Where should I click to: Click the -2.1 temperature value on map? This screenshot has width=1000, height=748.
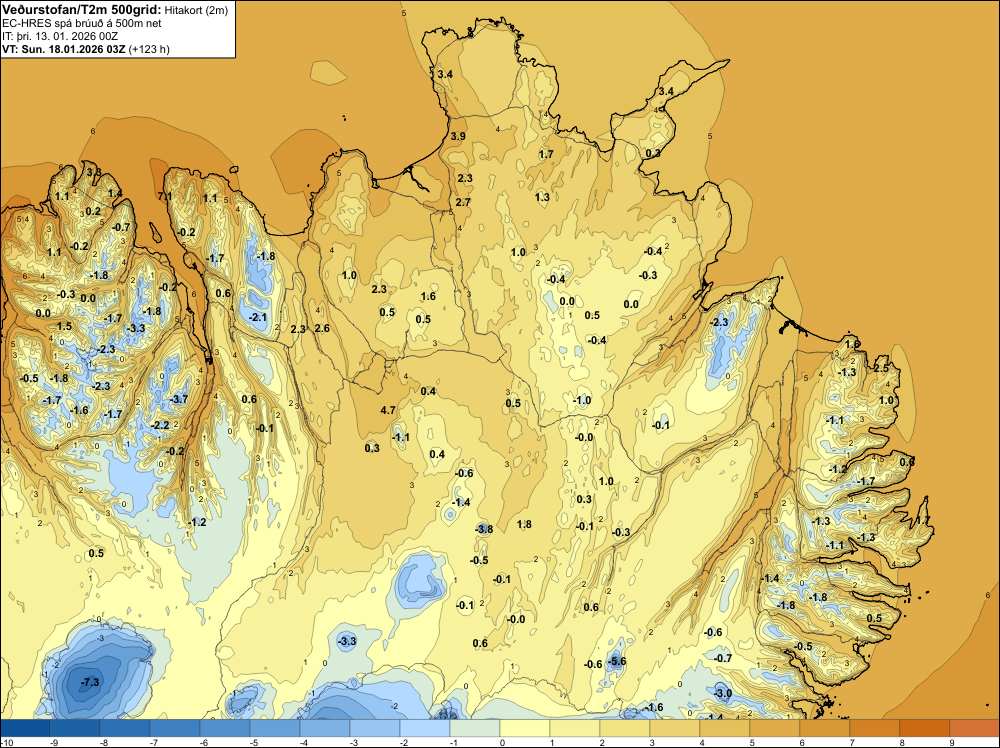(x=258, y=318)
